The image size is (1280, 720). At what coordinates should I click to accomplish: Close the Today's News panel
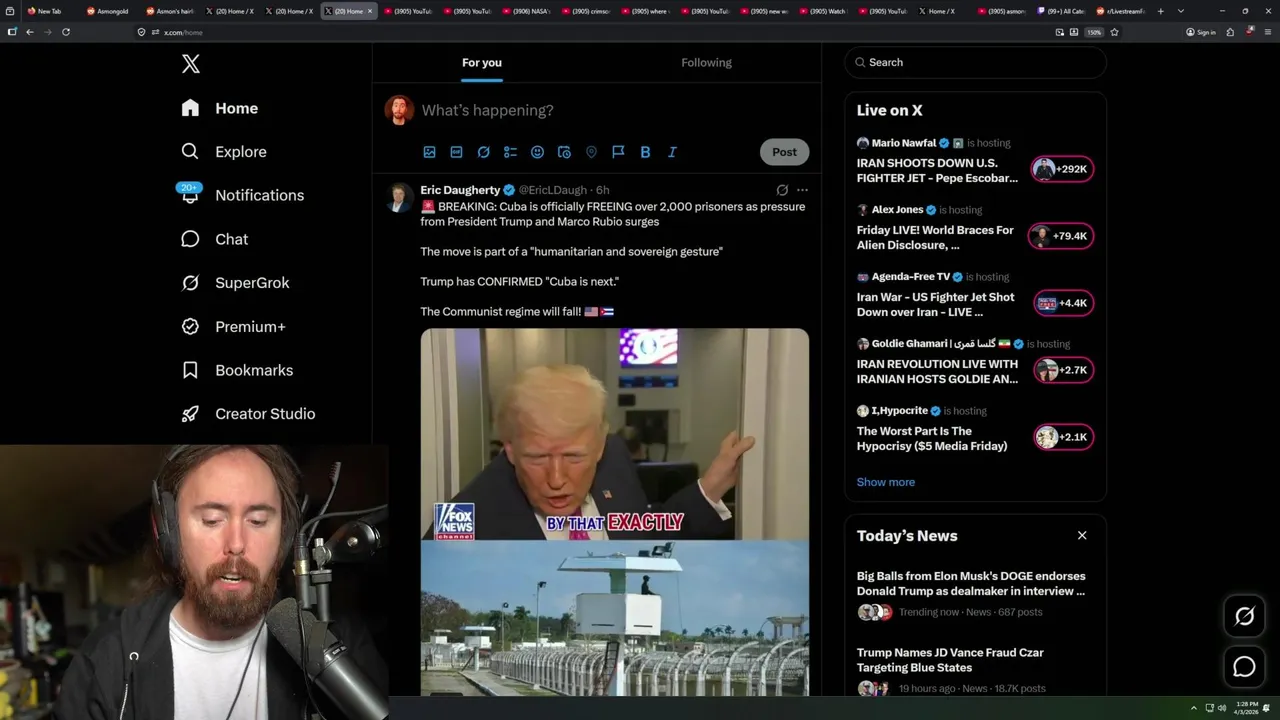(1082, 535)
